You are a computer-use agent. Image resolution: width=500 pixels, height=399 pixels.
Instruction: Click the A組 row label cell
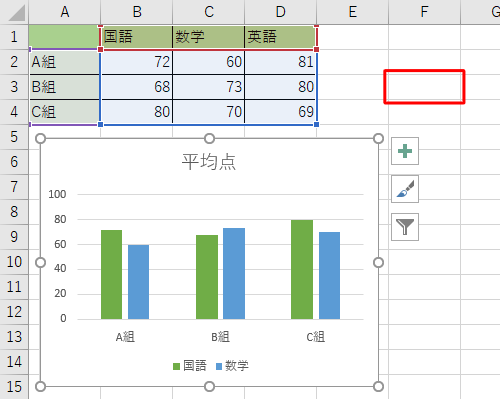(x=65, y=62)
